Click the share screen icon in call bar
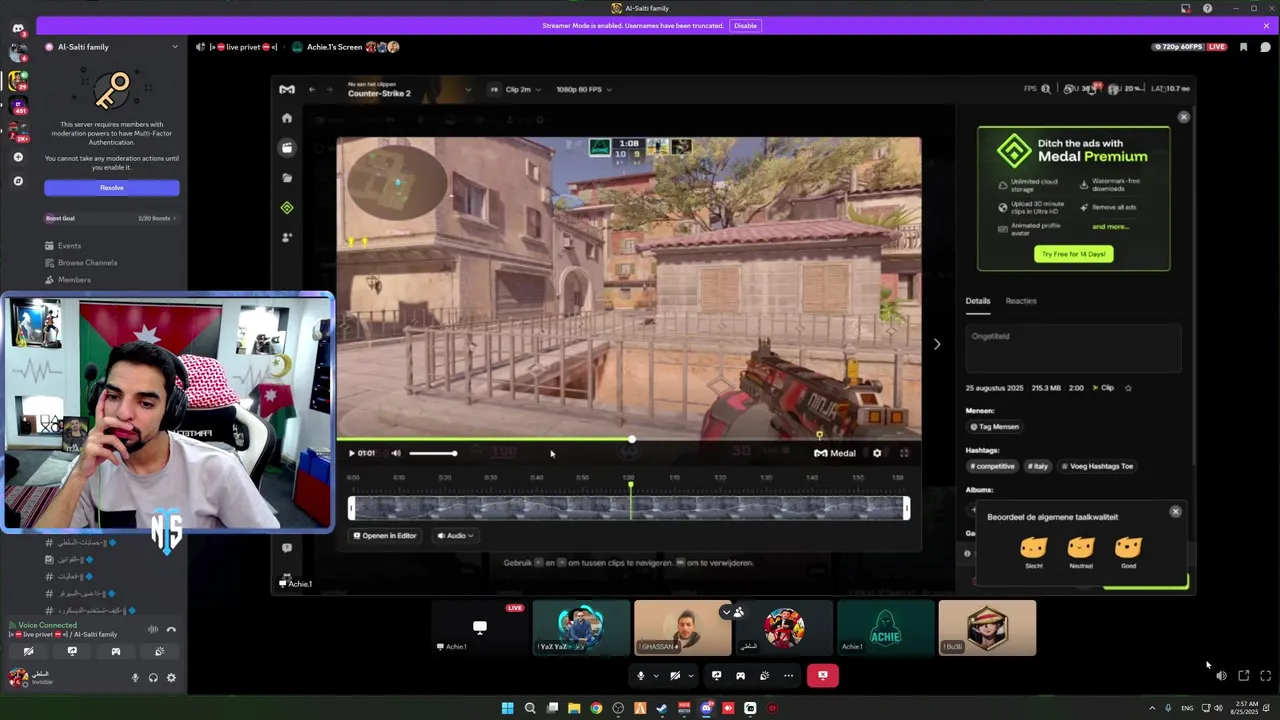 pyautogui.click(x=716, y=676)
